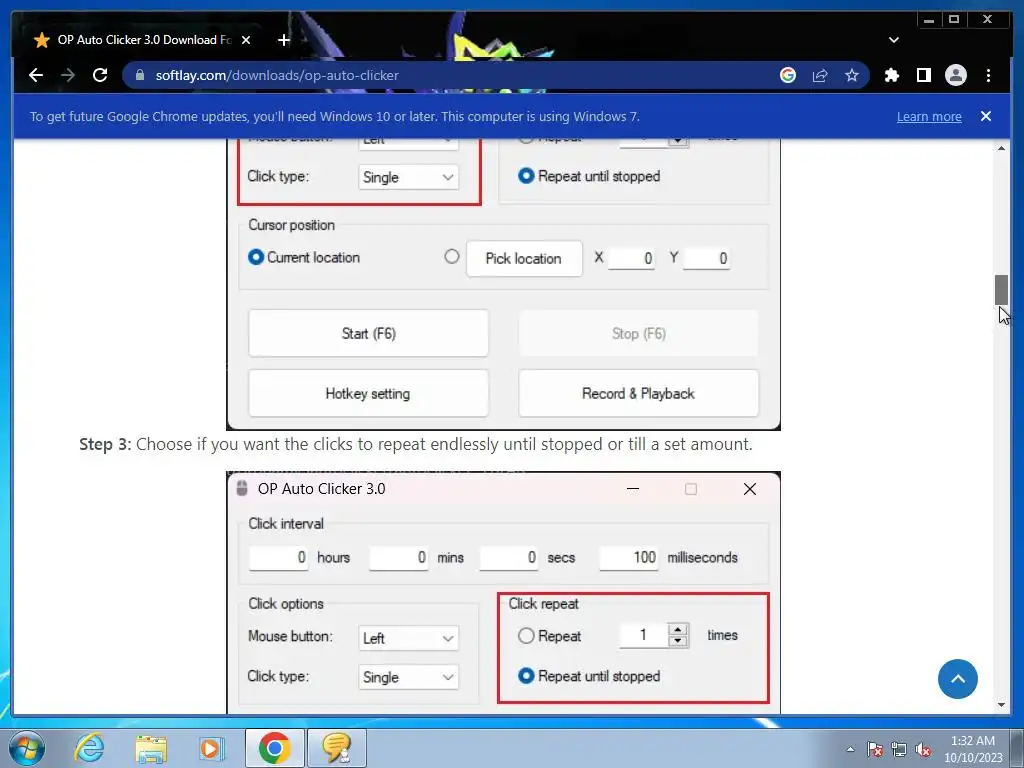Click the Stop (F6) button

(x=638, y=334)
